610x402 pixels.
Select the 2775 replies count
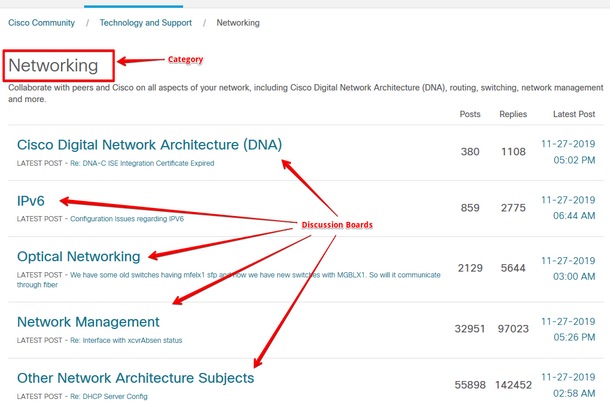(x=513, y=208)
